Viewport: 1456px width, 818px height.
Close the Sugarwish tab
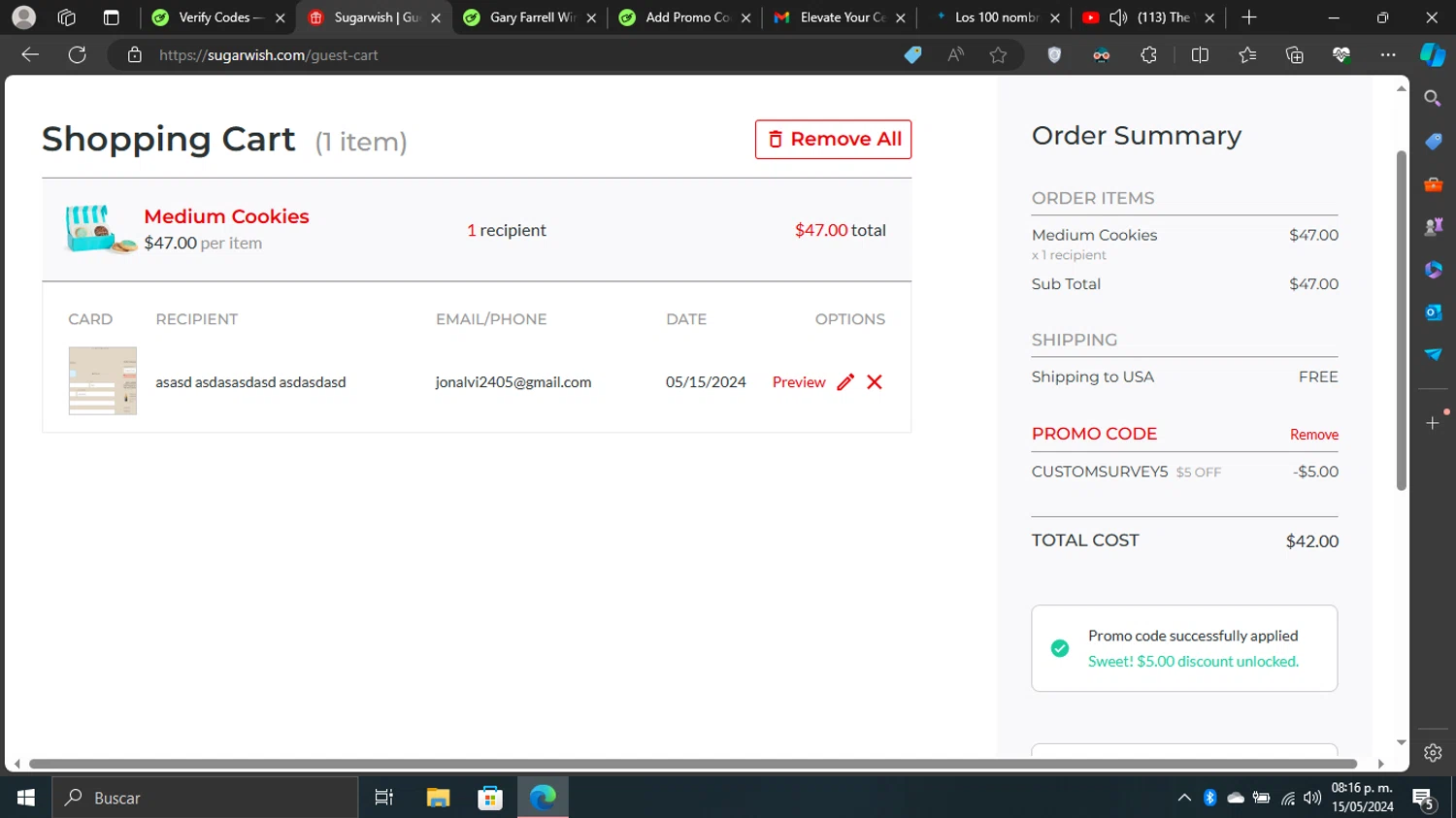point(436,17)
